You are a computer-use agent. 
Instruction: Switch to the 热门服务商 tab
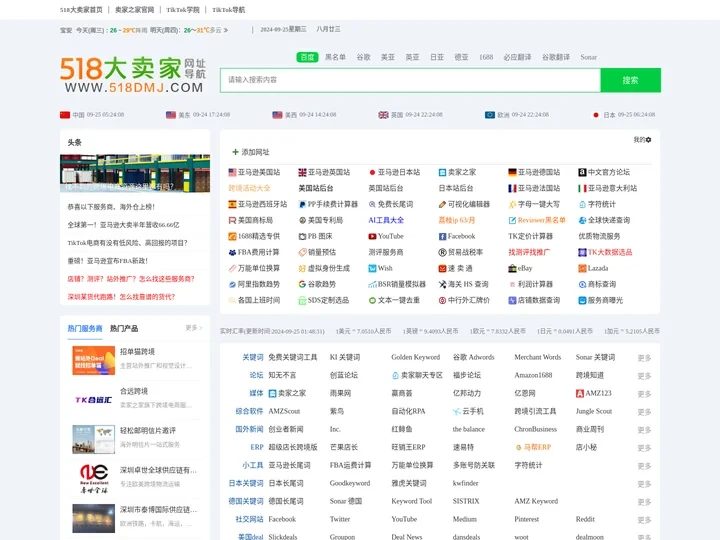[85, 328]
